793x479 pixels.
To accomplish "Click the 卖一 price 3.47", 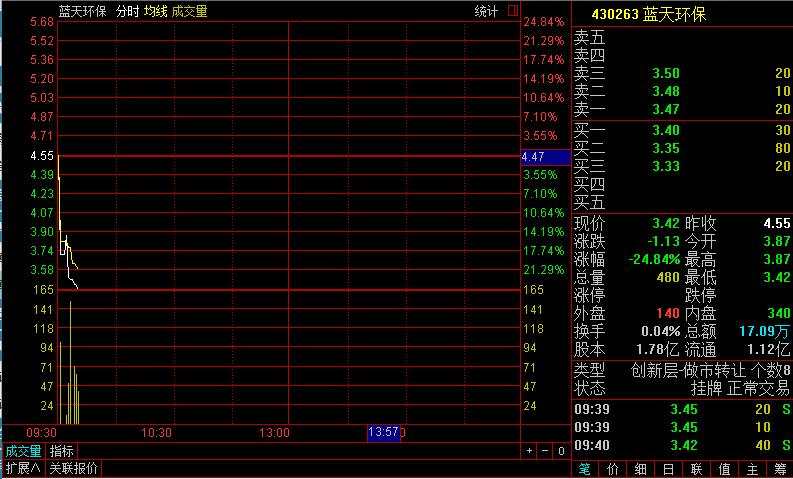I will [x=666, y=109].
